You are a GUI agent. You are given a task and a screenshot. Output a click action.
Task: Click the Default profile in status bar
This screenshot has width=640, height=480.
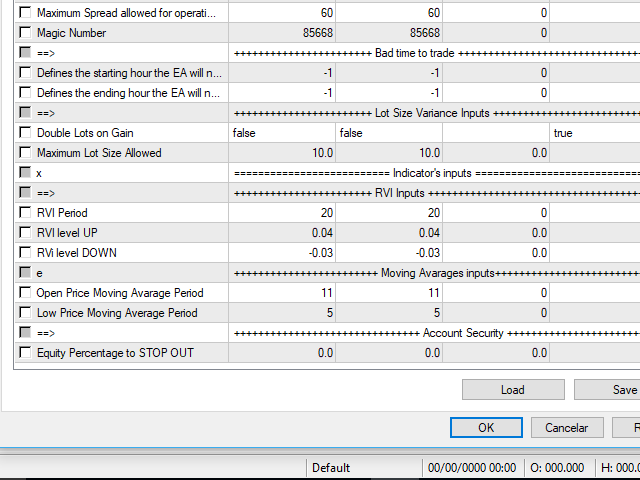click(331, 467)
